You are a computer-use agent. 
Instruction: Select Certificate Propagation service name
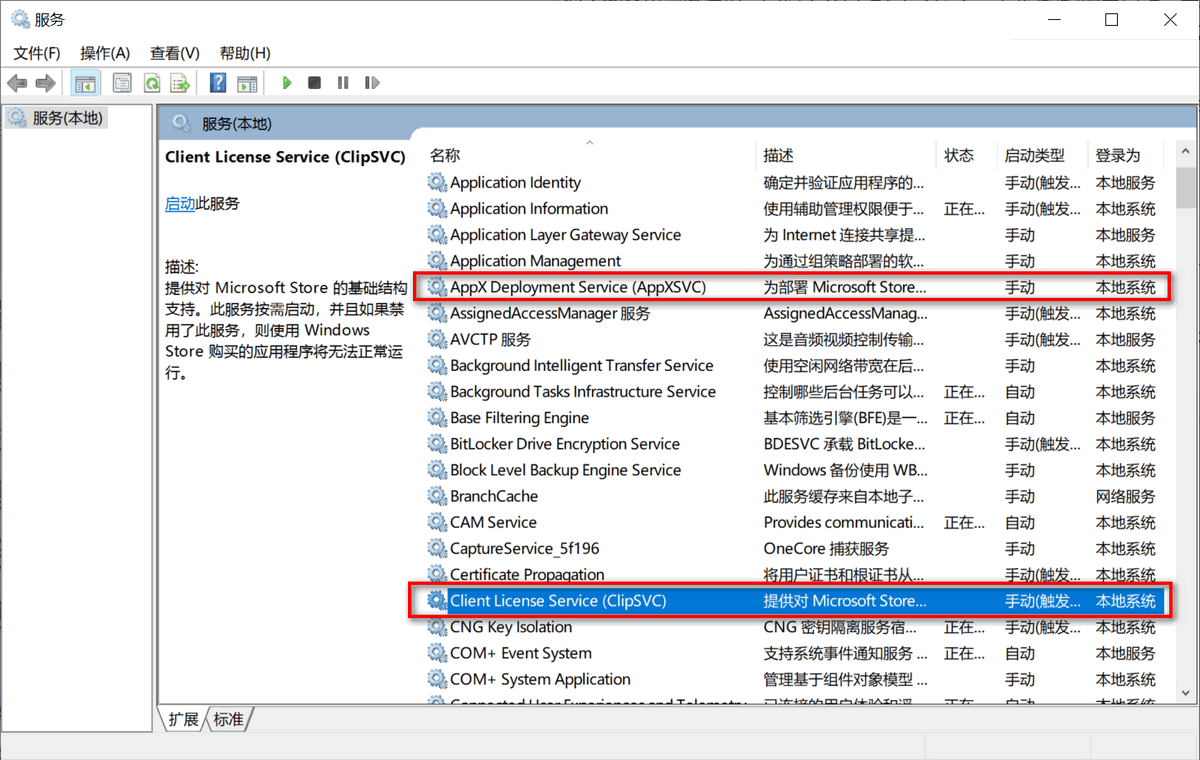coord(527,574)
